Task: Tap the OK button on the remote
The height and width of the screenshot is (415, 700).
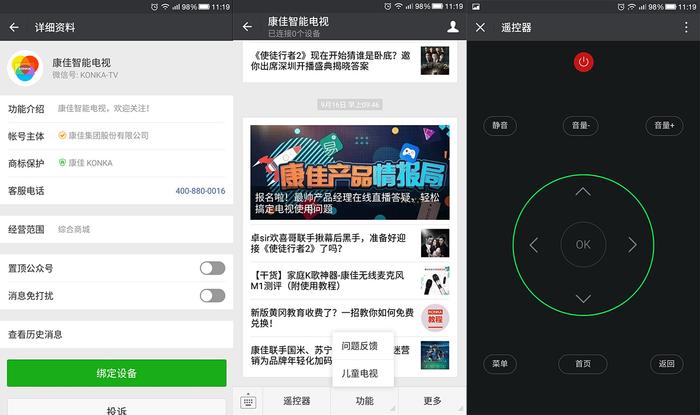Action: pyautogui.click(x=583, y=245)
